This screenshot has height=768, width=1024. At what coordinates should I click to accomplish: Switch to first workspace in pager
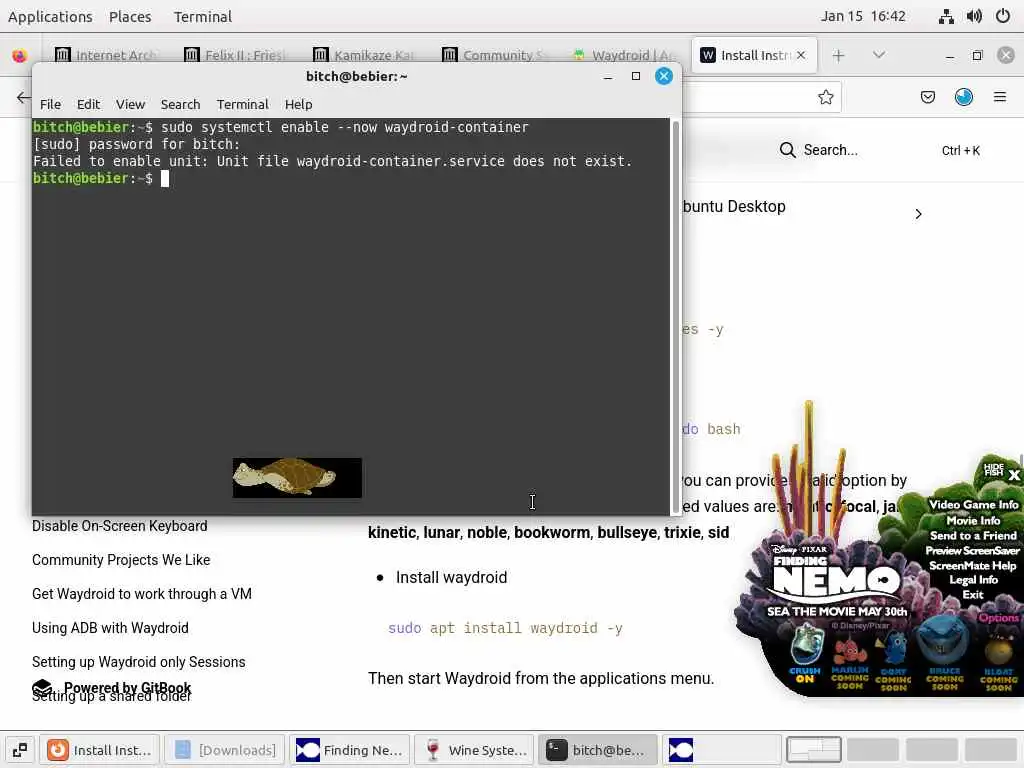coord(814,750)
